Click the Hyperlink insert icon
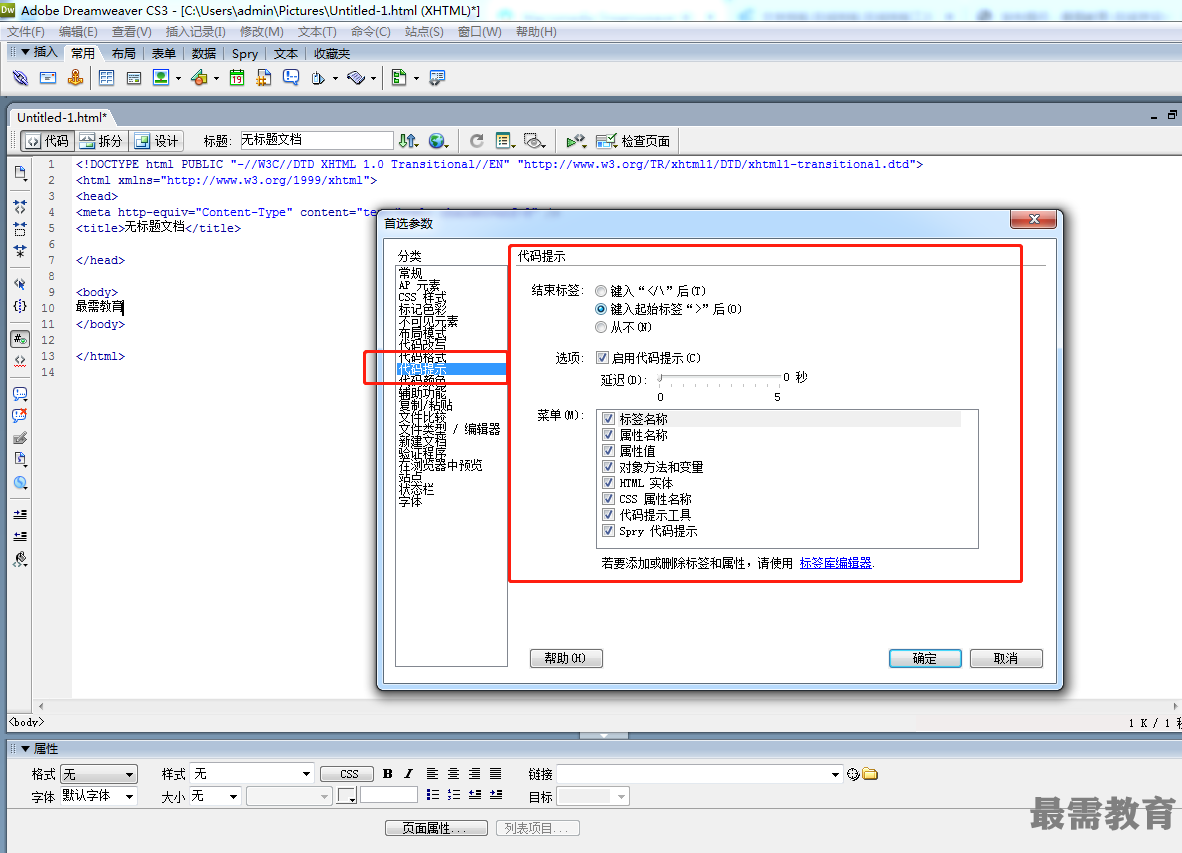Viewport: 1182px width, 853px height. (x=20, y=78)
